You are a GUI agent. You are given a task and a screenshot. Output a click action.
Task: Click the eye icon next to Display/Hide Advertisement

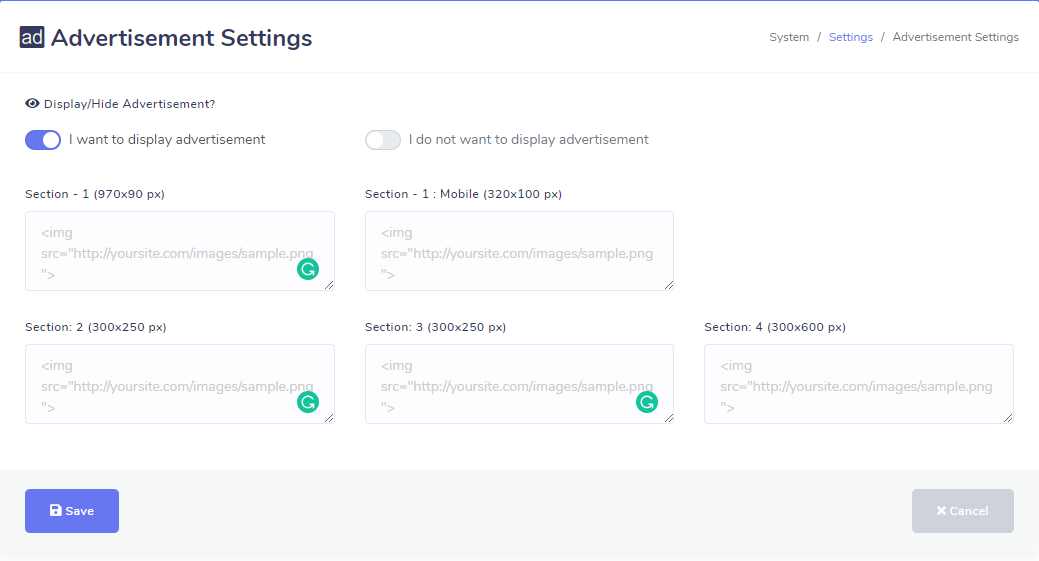[32, 103]
